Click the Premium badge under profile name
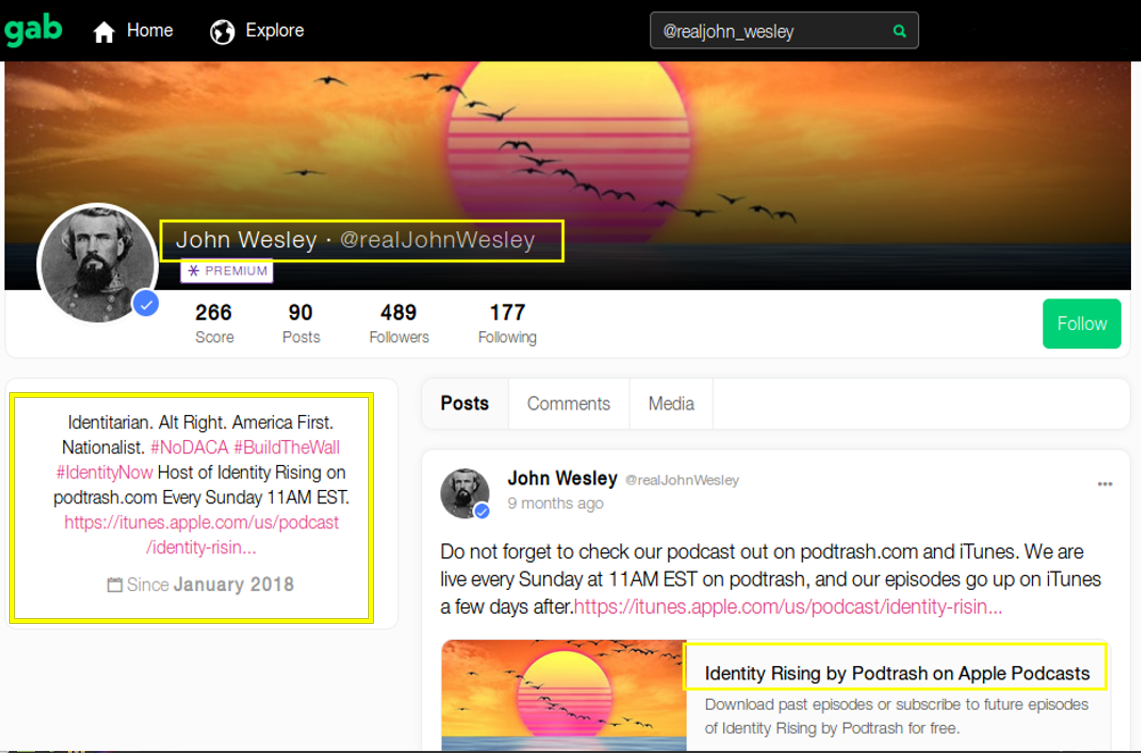This screenshot has width=1141, height=753. 227,271
